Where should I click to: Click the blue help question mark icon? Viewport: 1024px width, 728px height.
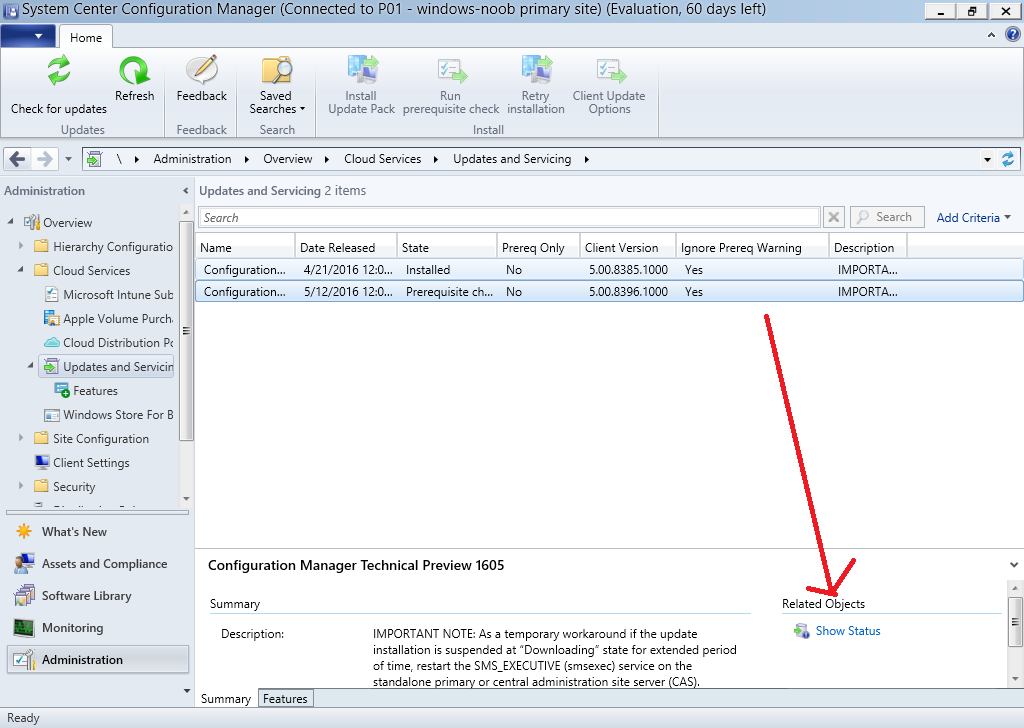pos(1012,35)
